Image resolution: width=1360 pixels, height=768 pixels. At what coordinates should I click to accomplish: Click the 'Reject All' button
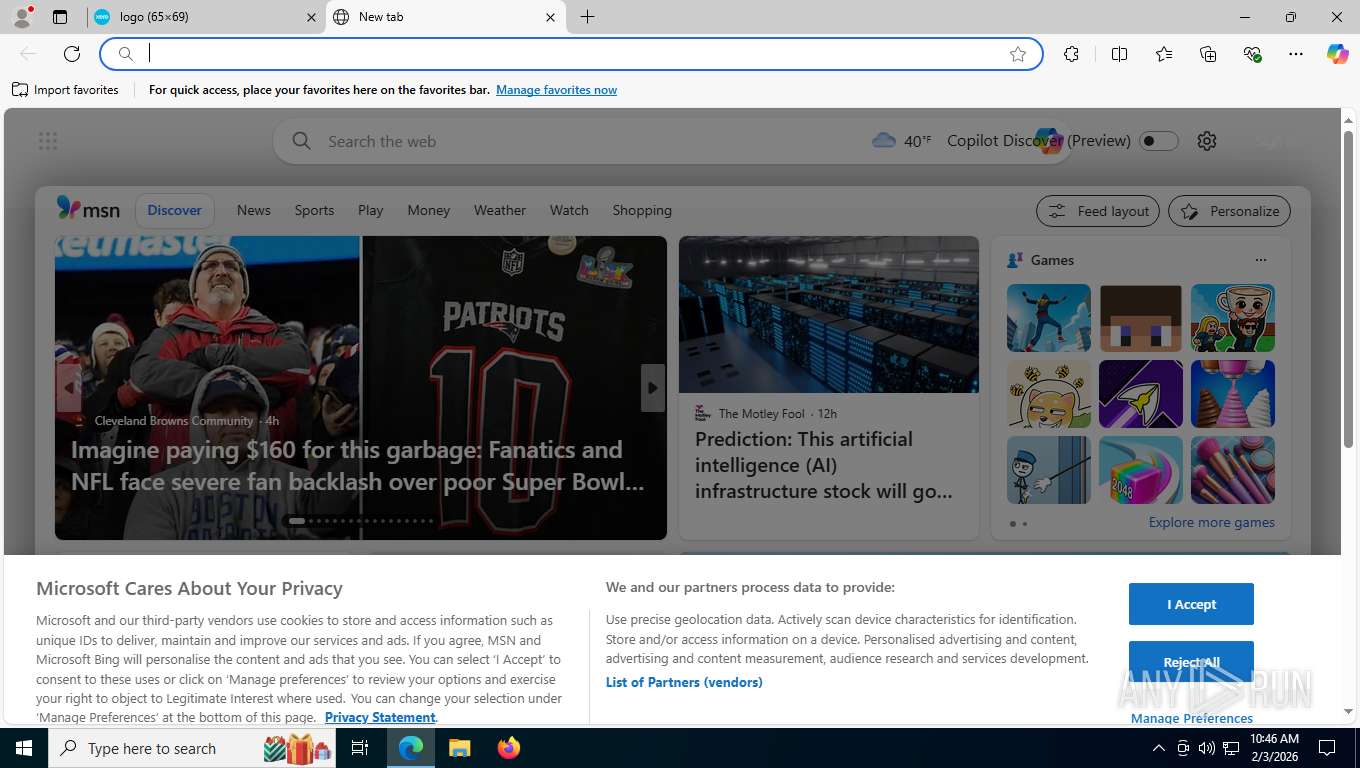[x=1191, y=662]
